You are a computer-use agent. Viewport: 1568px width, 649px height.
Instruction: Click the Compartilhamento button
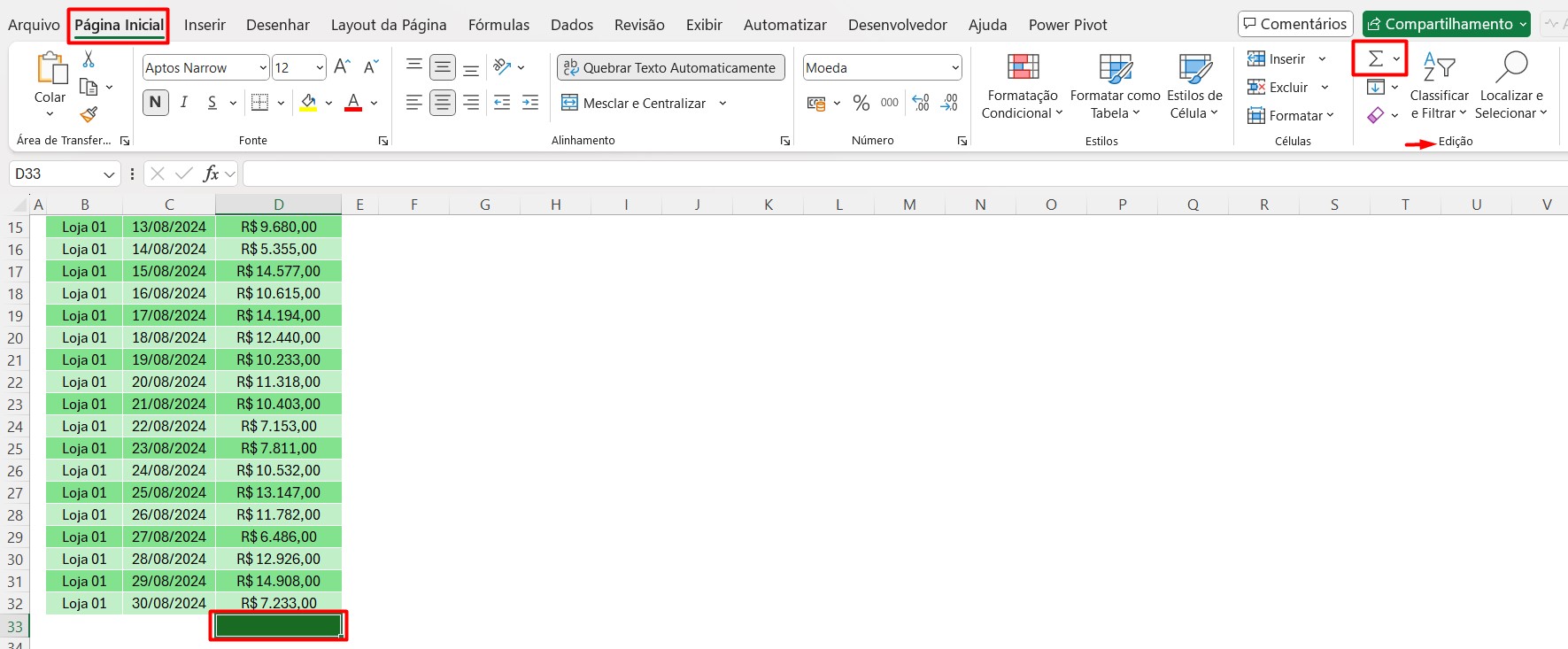1447,24
